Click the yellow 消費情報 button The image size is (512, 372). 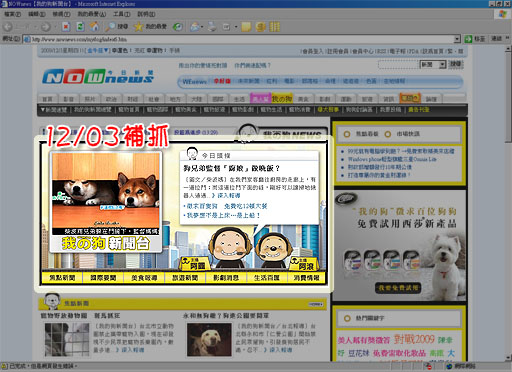pyautogui.click(x=307, y=278)
